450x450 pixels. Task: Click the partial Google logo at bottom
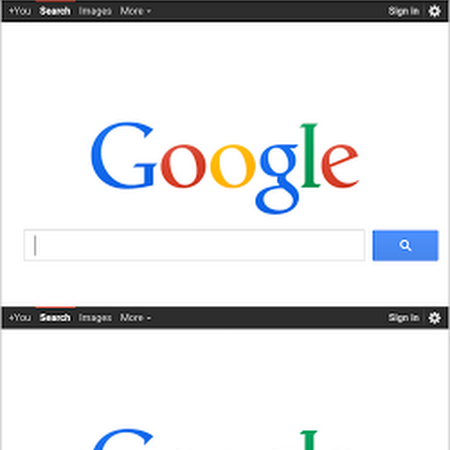tap(224, 439)
